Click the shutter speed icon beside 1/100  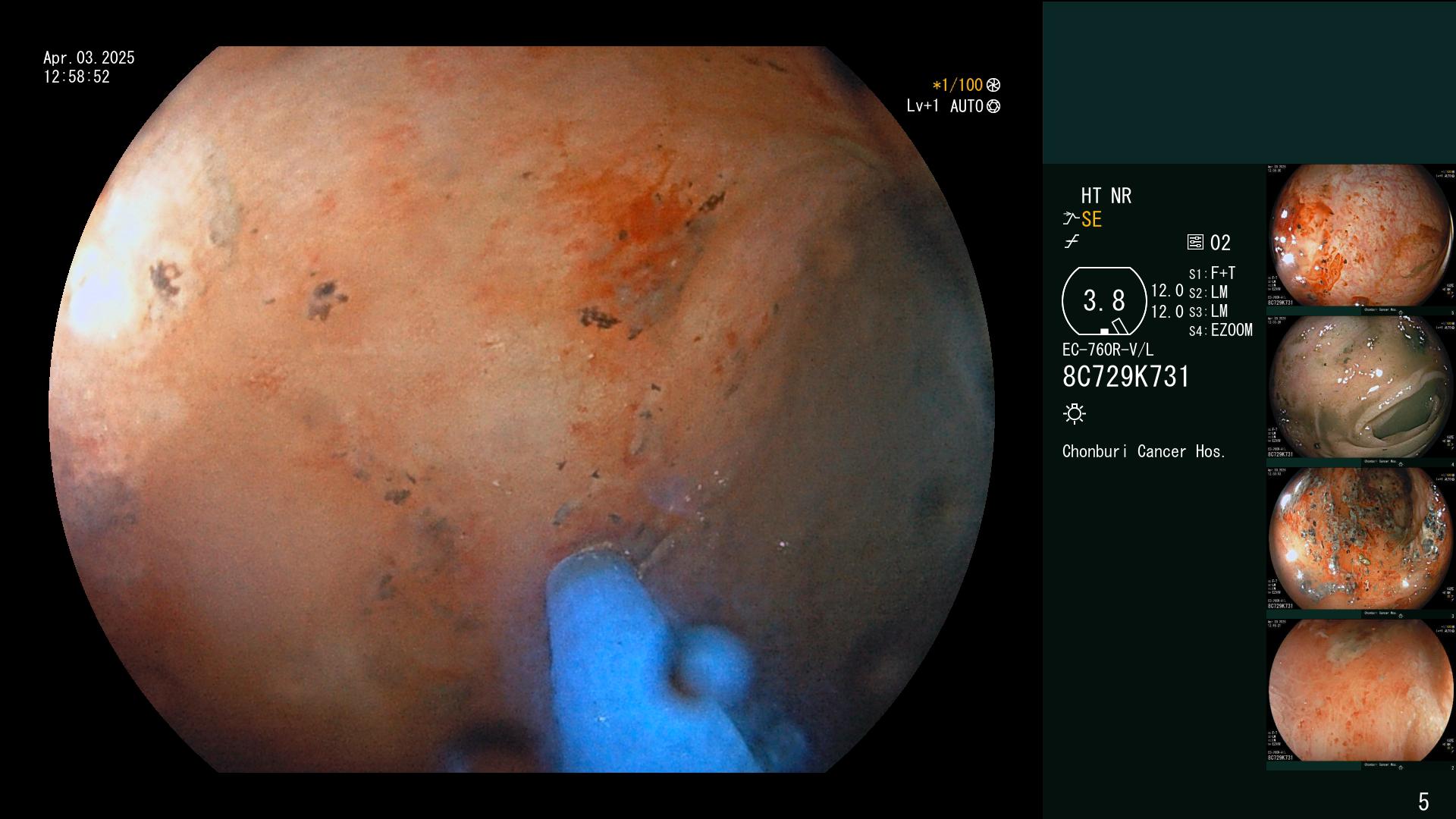993,86
